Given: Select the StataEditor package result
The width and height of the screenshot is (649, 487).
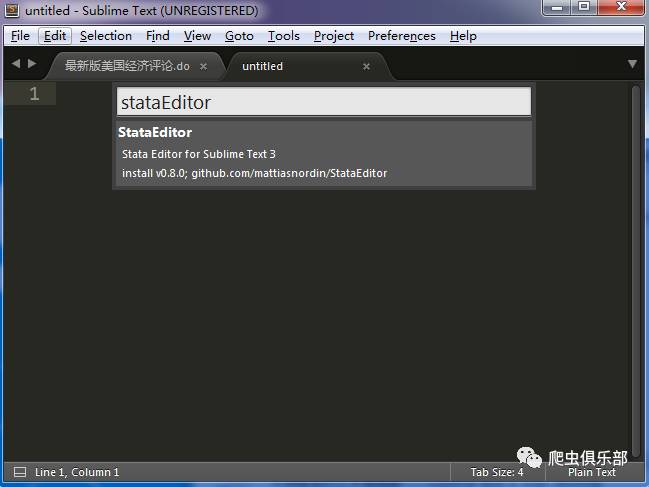Looking at the screenshot, I should (x=324, y=152).
